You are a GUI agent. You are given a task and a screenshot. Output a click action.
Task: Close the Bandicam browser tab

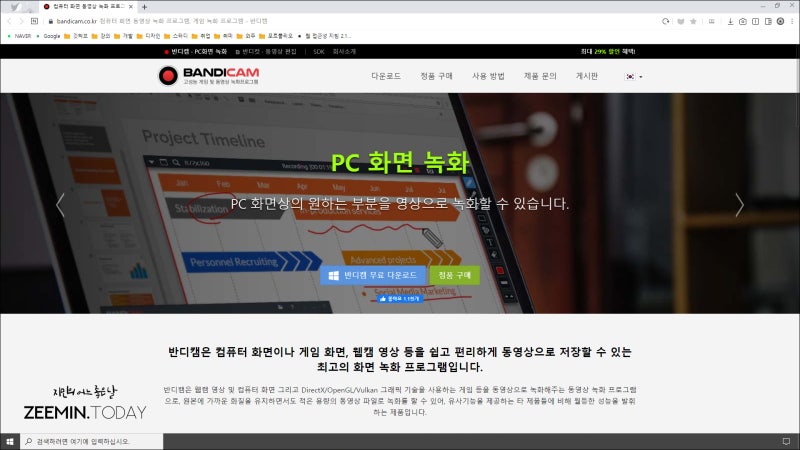click(131, 7)
